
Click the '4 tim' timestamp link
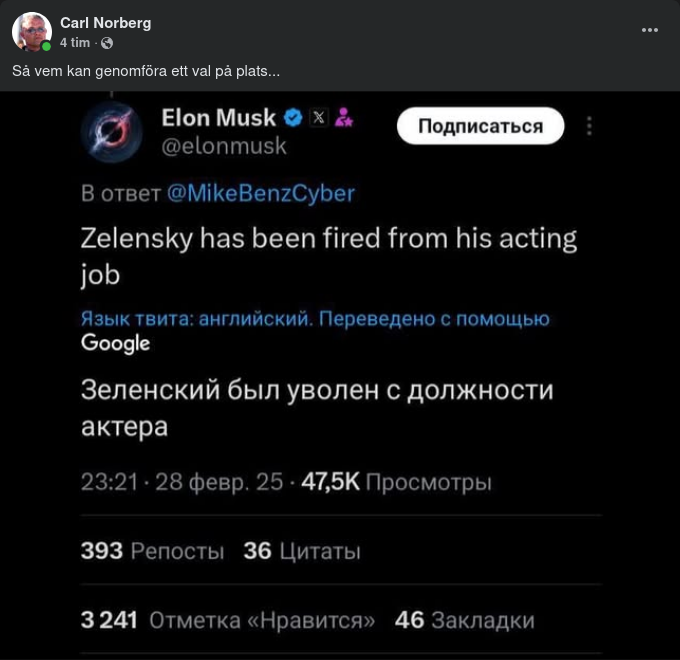74,43
